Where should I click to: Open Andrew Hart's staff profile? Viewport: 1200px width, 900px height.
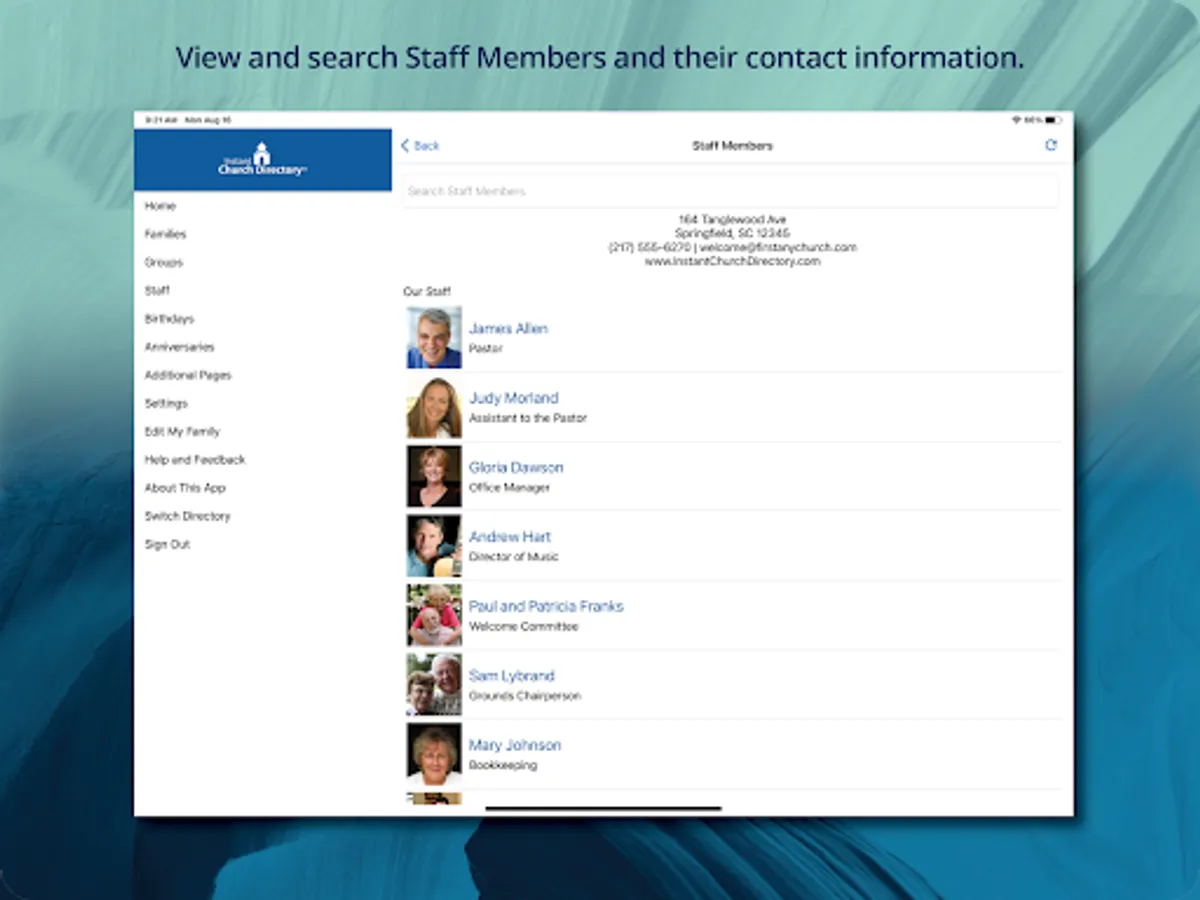pyautogui.click(x=733, y=546)
